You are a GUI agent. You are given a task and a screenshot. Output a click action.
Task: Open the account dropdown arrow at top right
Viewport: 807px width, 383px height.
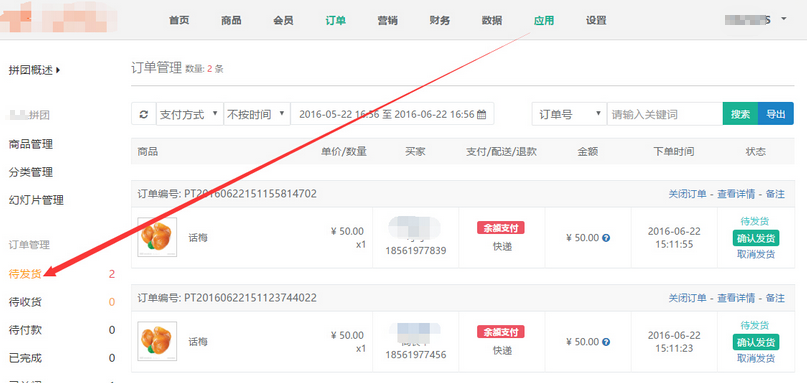pyautogui.click(x=784, y=19)
